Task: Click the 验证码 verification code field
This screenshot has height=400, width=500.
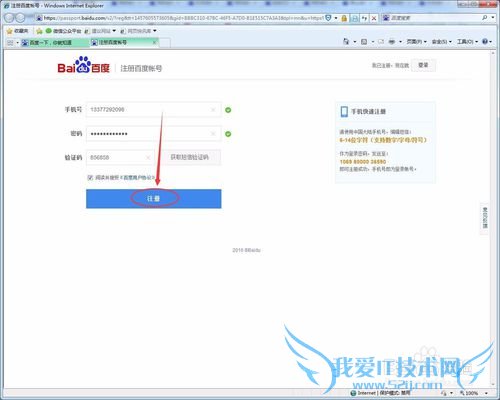Action: (x=120, y=157)
